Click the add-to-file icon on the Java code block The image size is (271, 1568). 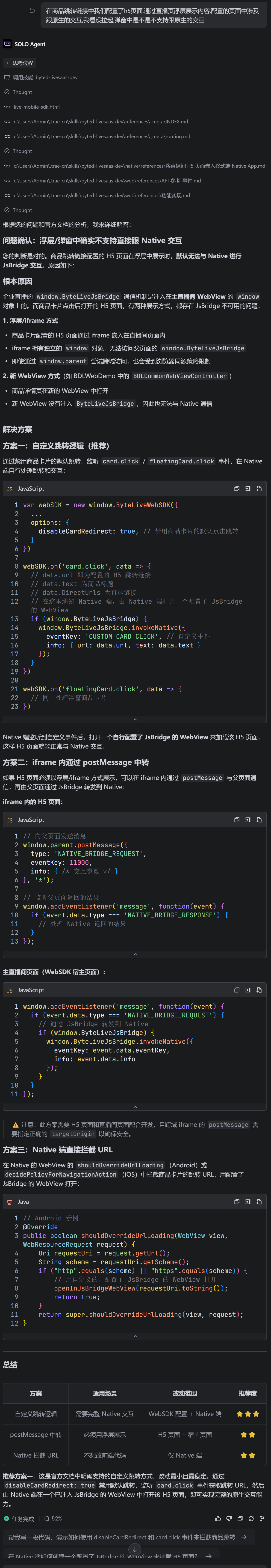click(x=259, y=1202)
